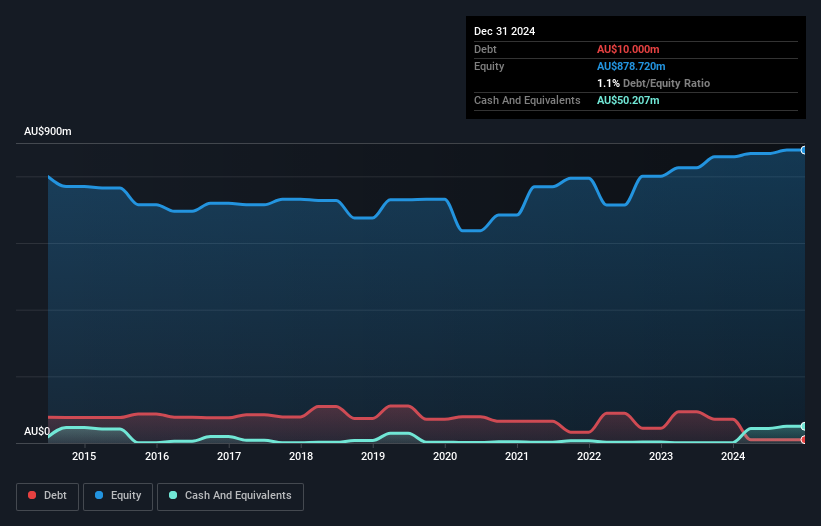Click the Dec 31 2024 tooltip date
The image size is (821, 526).
tap(504, 31)
